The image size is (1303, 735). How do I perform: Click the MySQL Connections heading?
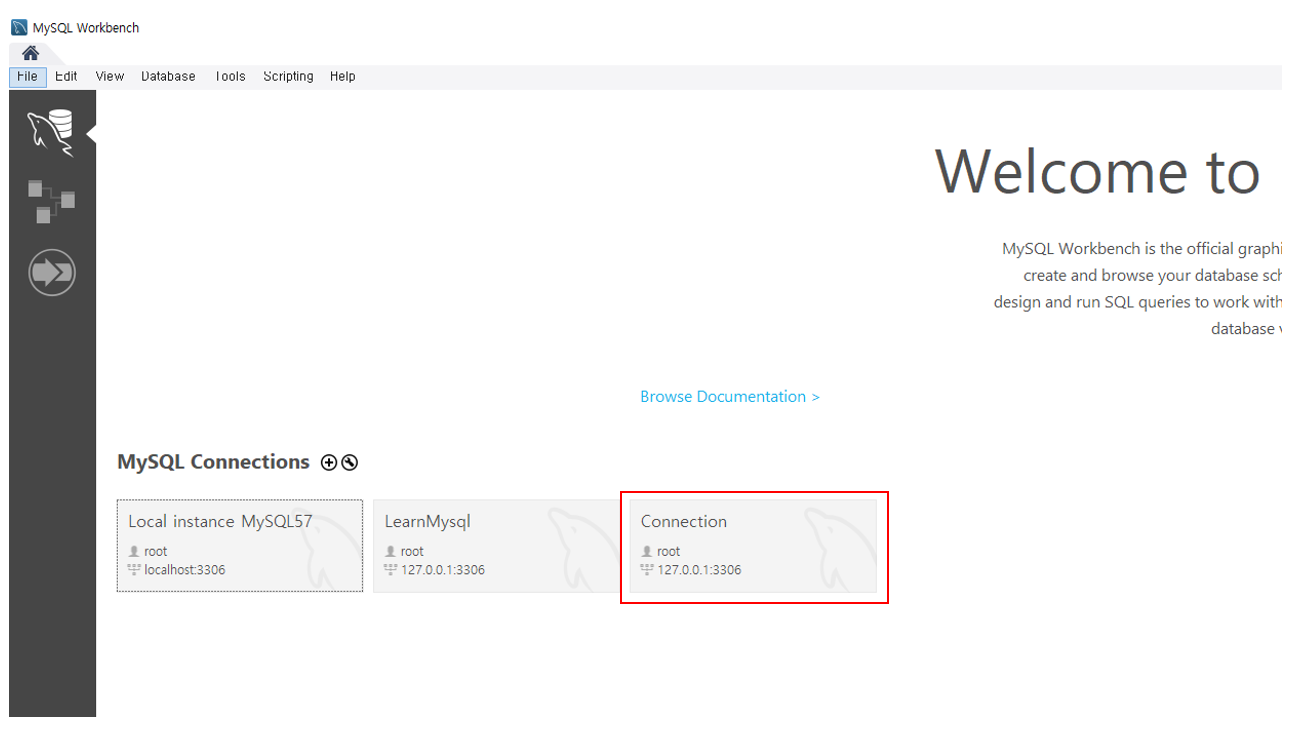click(x=213, y=462)
